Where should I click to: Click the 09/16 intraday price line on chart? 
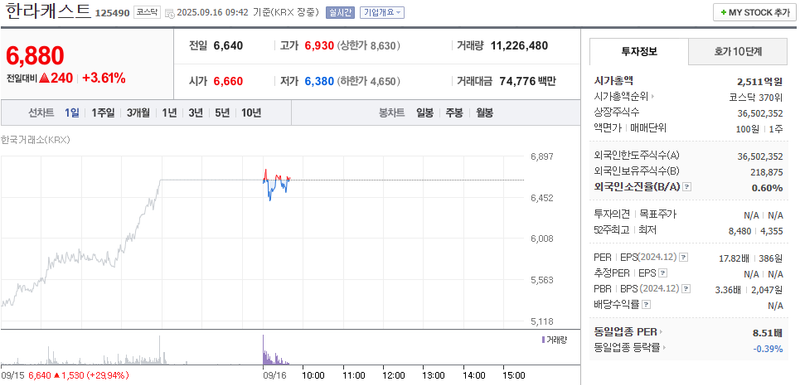click(276, 184)
